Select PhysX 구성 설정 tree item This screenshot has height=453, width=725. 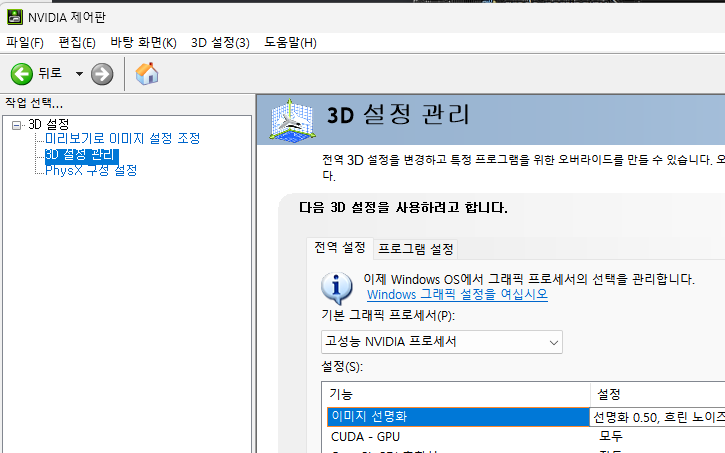coord(91,171)
